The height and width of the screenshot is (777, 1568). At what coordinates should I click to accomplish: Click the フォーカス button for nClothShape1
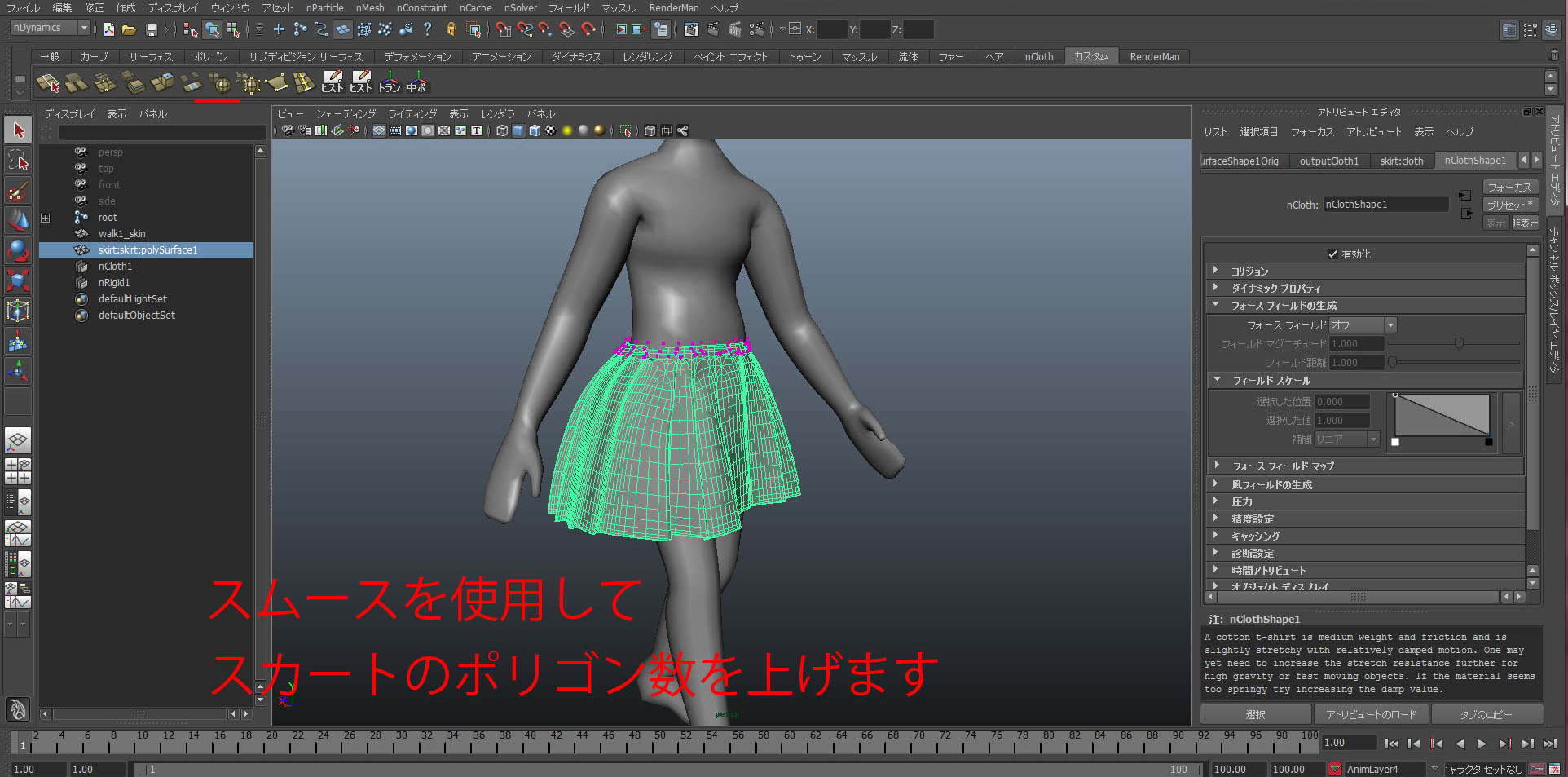[1510, 188]
